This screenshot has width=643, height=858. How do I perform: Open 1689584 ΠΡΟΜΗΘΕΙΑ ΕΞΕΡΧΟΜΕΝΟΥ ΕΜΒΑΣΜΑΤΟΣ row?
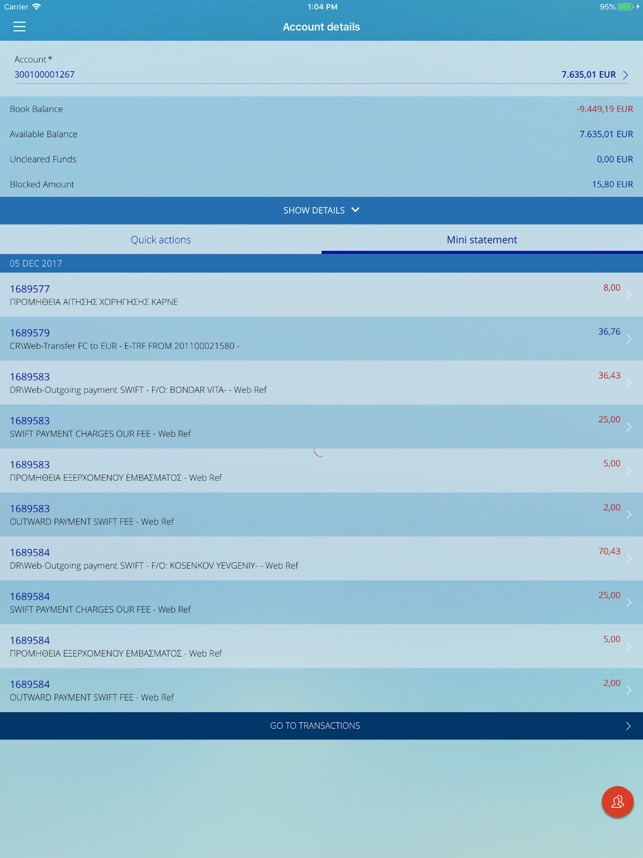coord(321,646)
